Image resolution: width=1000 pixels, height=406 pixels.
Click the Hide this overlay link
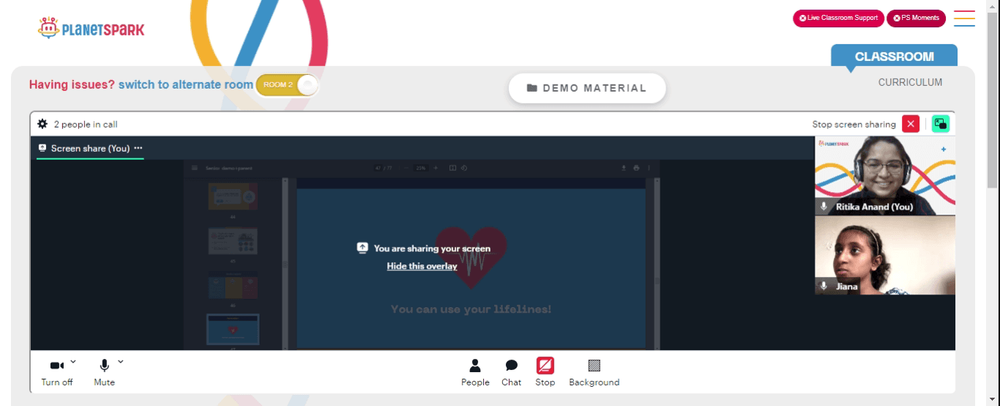pyautogui.click(x=422, y=266)
